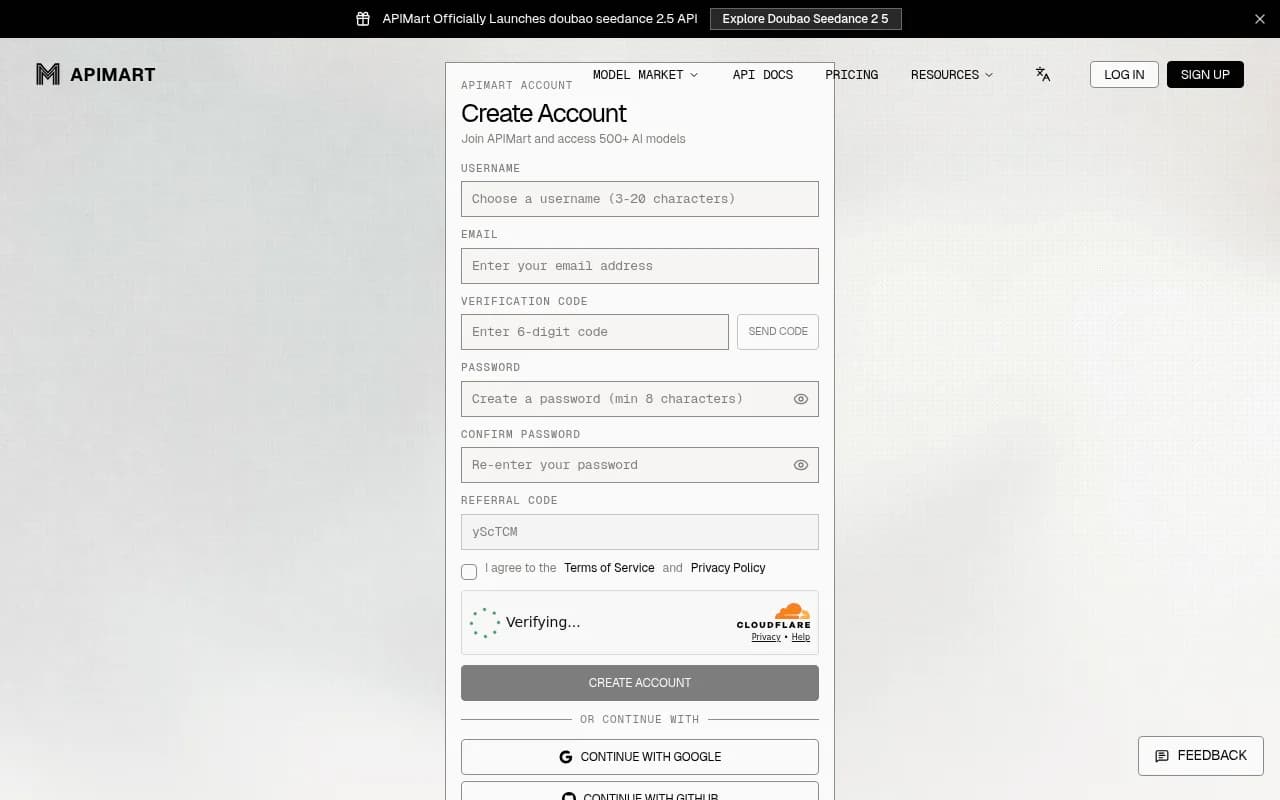1280x800 pixels.
Task: Focus the Re-enter your password field
Action: point(640,465)
